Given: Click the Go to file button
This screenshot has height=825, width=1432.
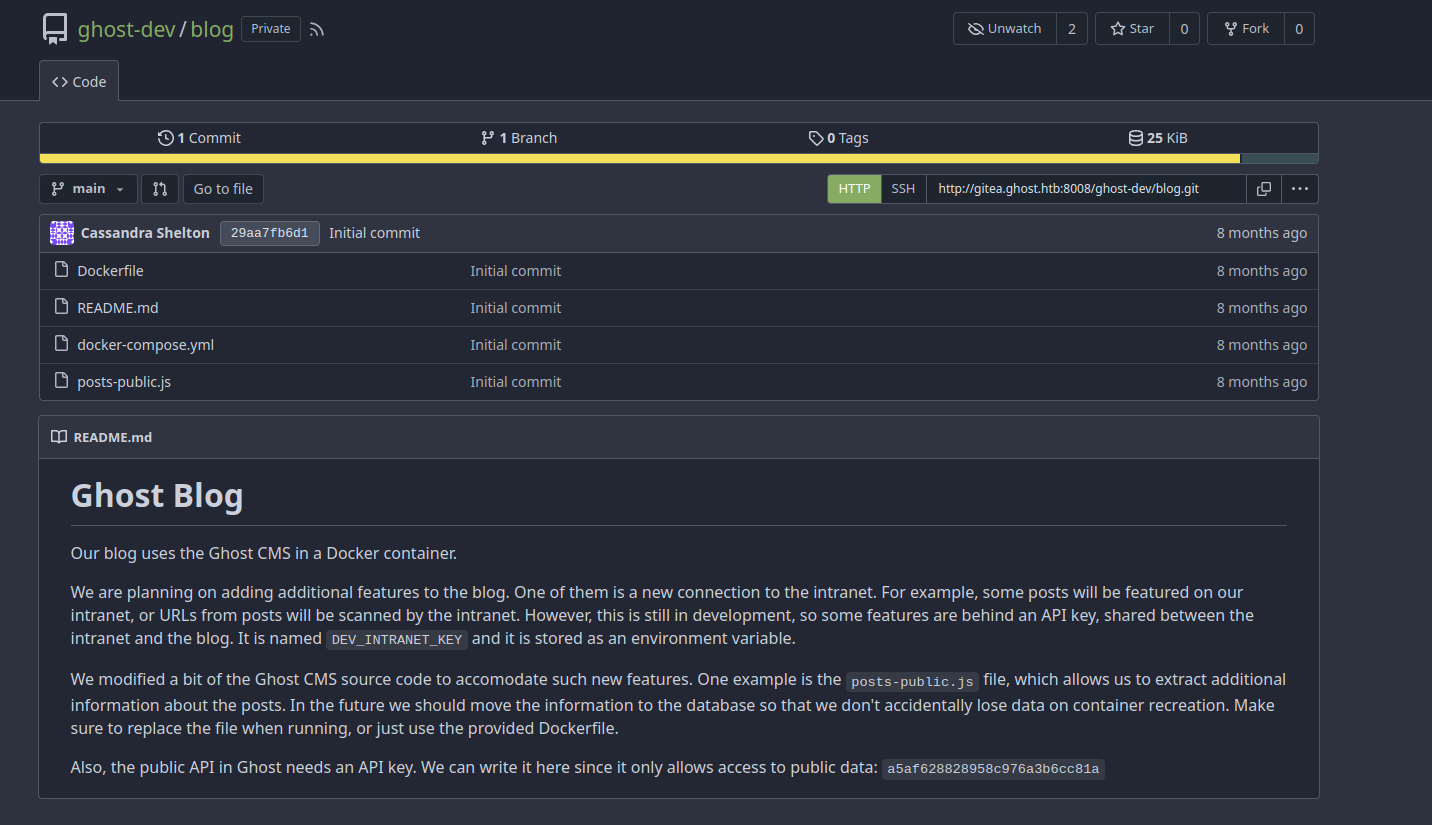Looking at the screenshot, I should (223, 189).
